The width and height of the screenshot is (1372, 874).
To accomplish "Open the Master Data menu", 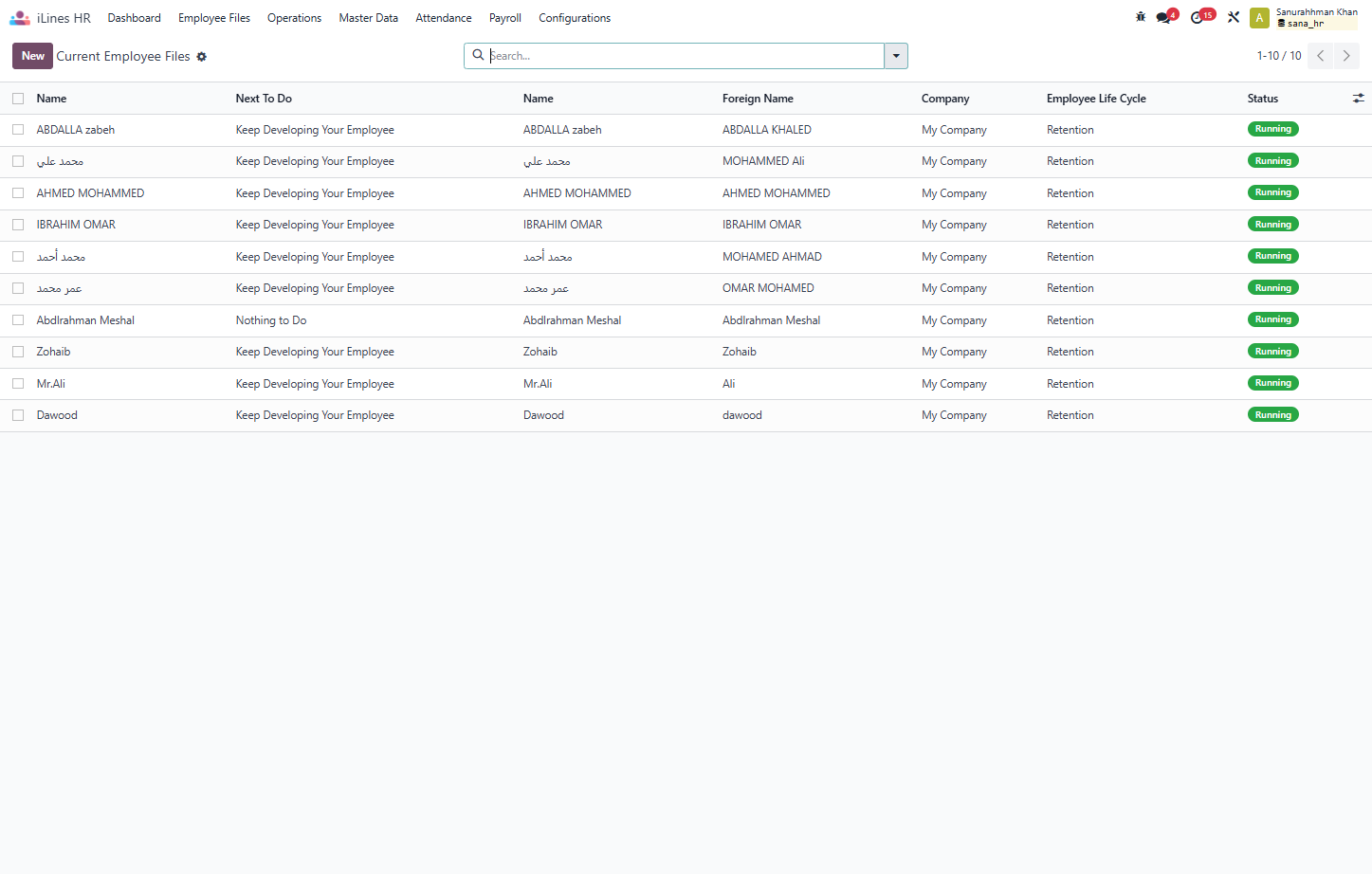I will pos(369,18).
